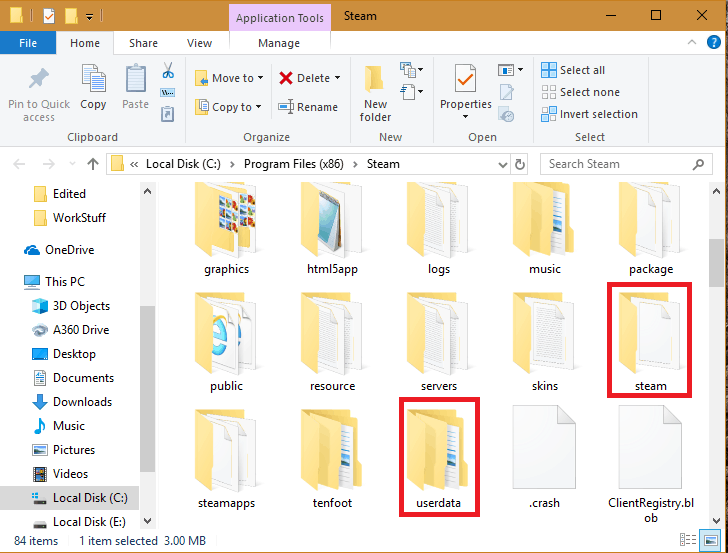Open the Delete dropdown arrow
This screenshot has width=728, height=553.
point(338,78)
